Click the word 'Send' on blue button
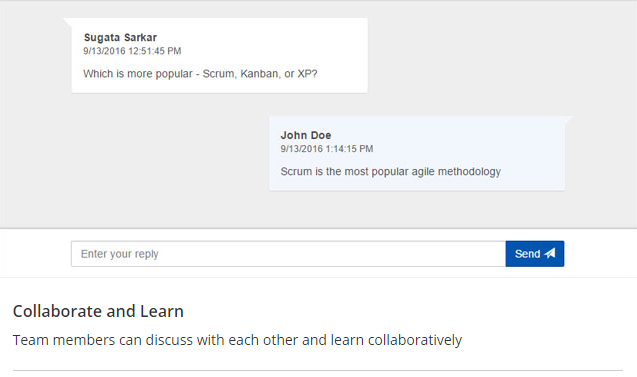Screen dimensions: 637x377 point(527,254)
